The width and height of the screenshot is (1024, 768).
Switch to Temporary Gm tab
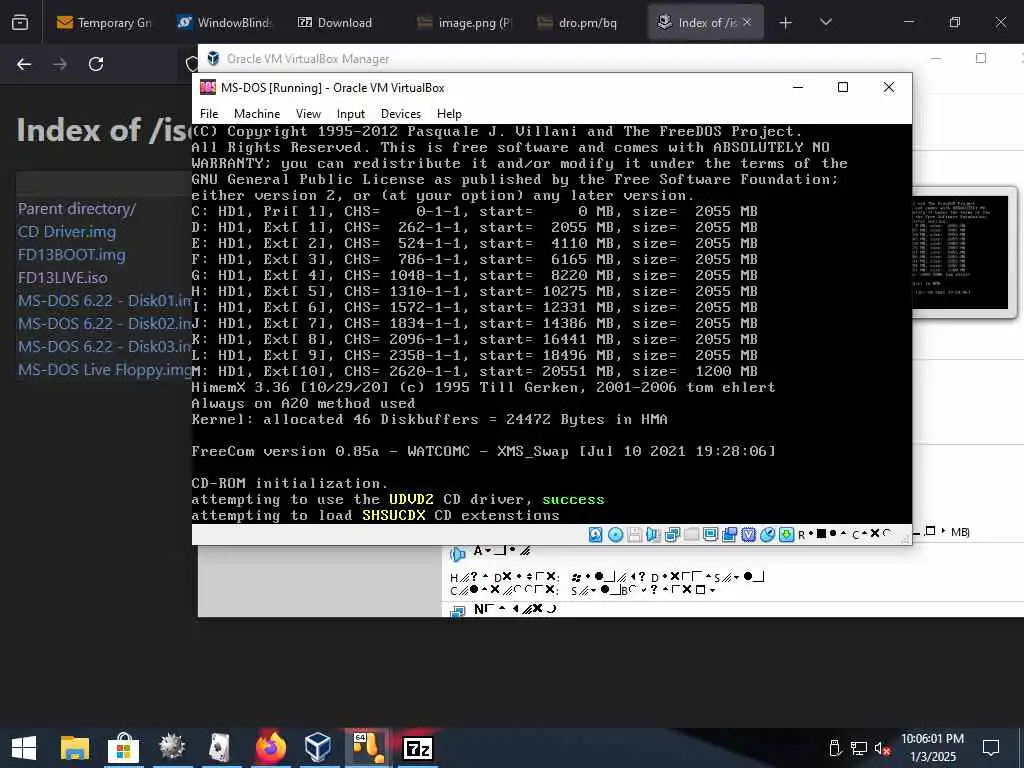pyautogui.click(x=104, y=23)
